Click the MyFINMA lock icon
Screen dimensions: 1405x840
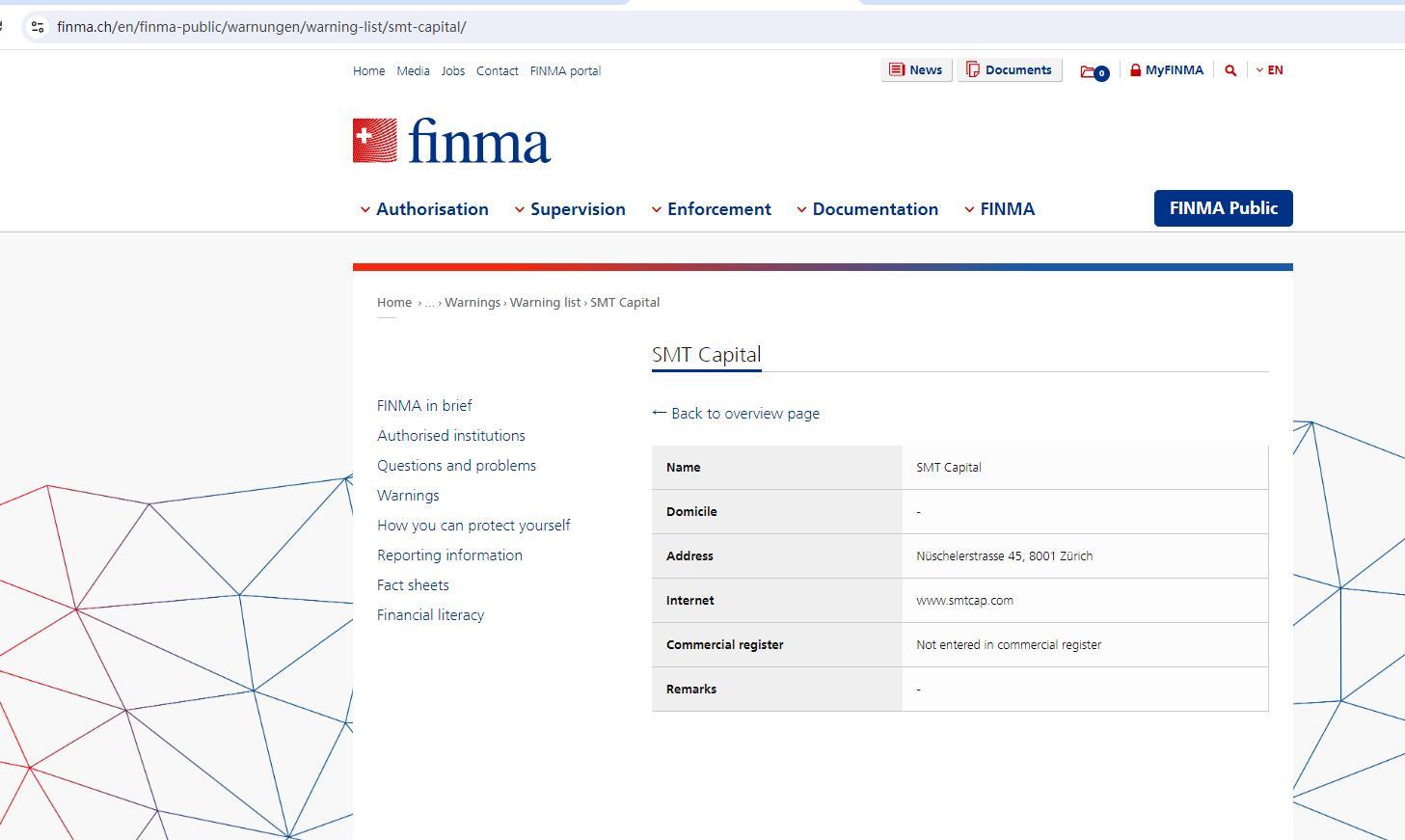(1136, 70)
